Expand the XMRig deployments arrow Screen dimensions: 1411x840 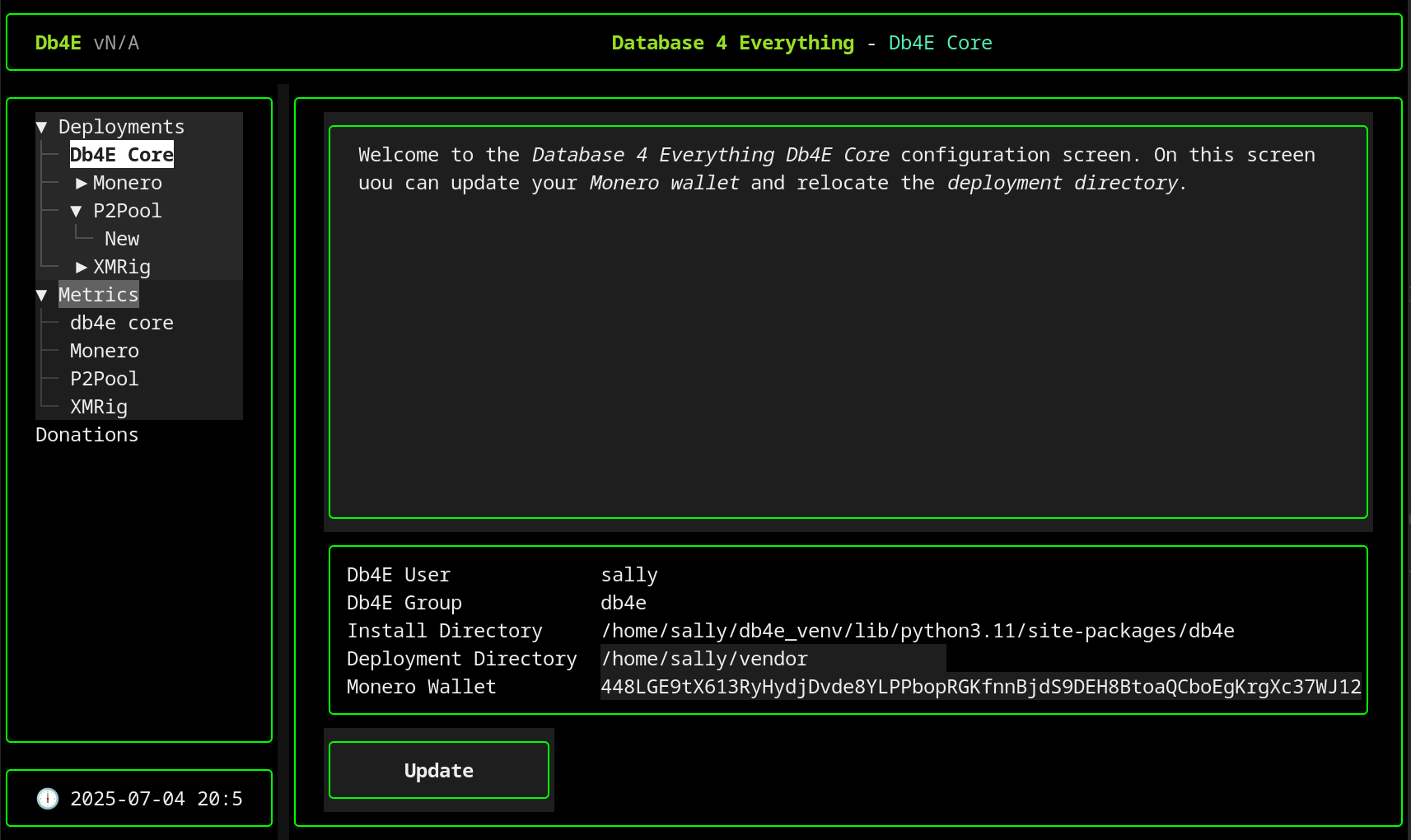[x=81, y=267]
